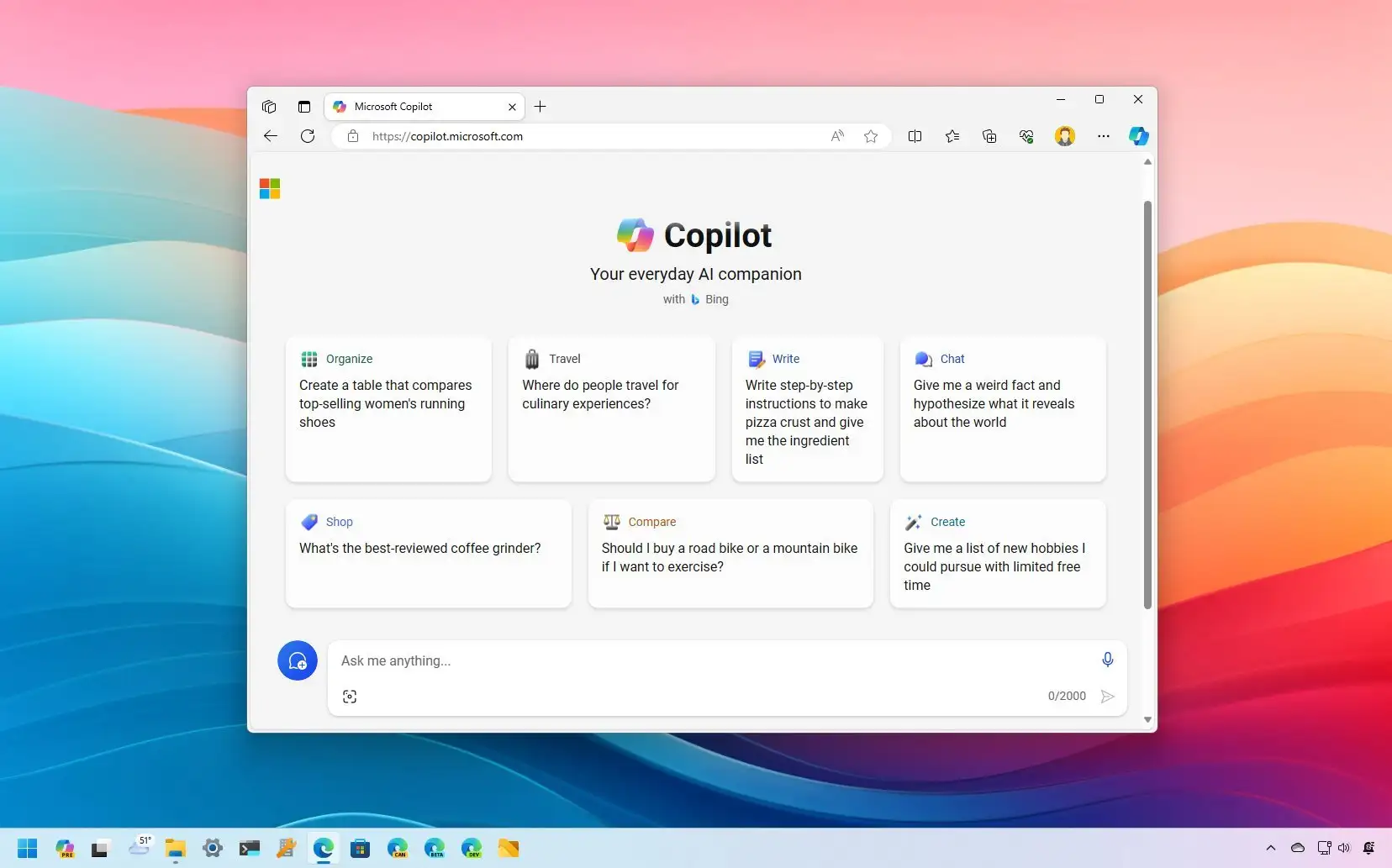
Task: Open the Read aloud icon in the address bar
Action: 837,136
